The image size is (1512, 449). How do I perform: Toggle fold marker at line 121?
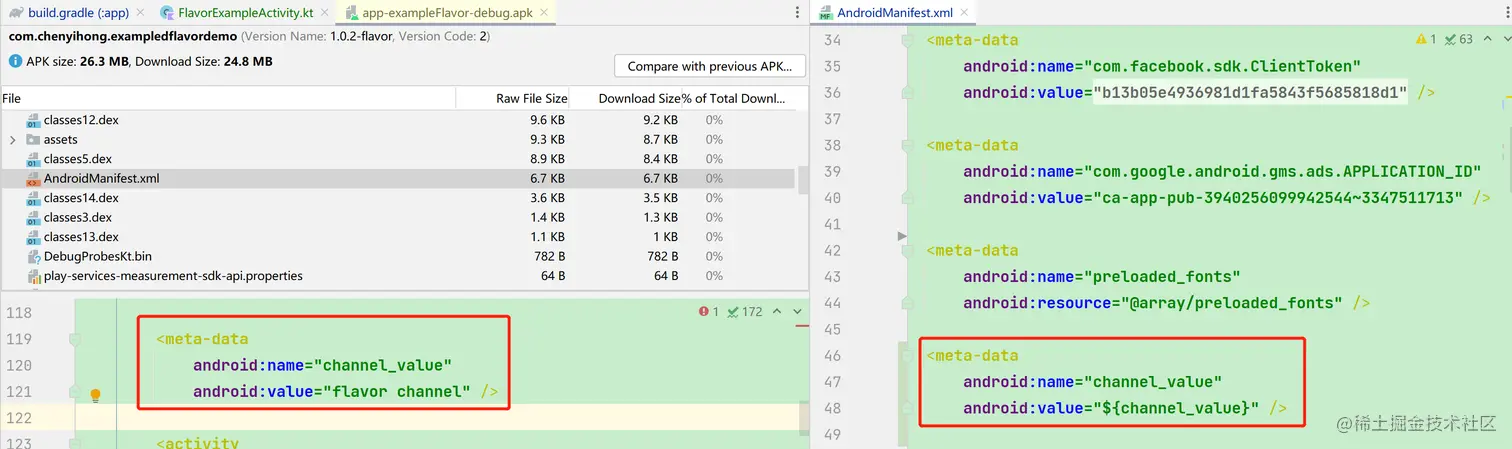(x=74, y=392)
